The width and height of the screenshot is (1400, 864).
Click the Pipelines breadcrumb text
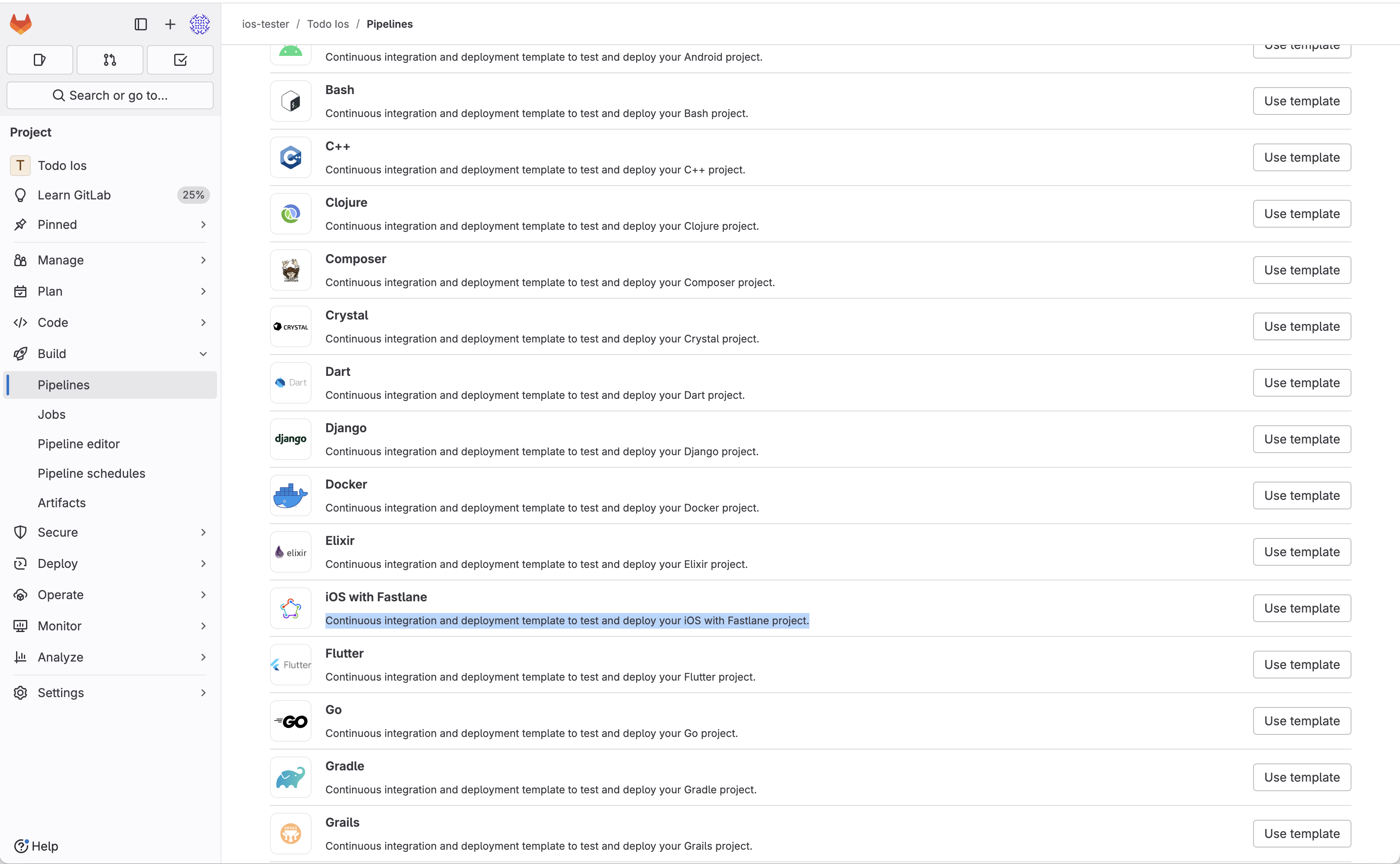(x=390, y=24)
